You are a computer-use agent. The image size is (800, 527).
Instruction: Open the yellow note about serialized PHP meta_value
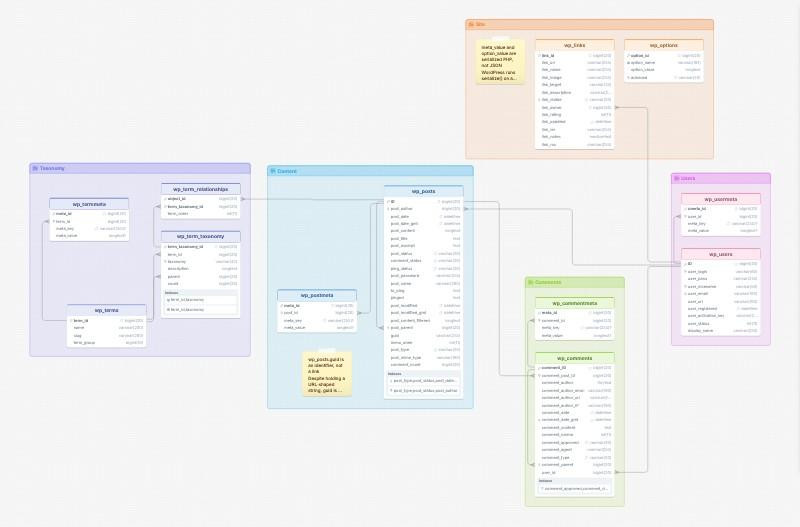[x=501, y=62]
